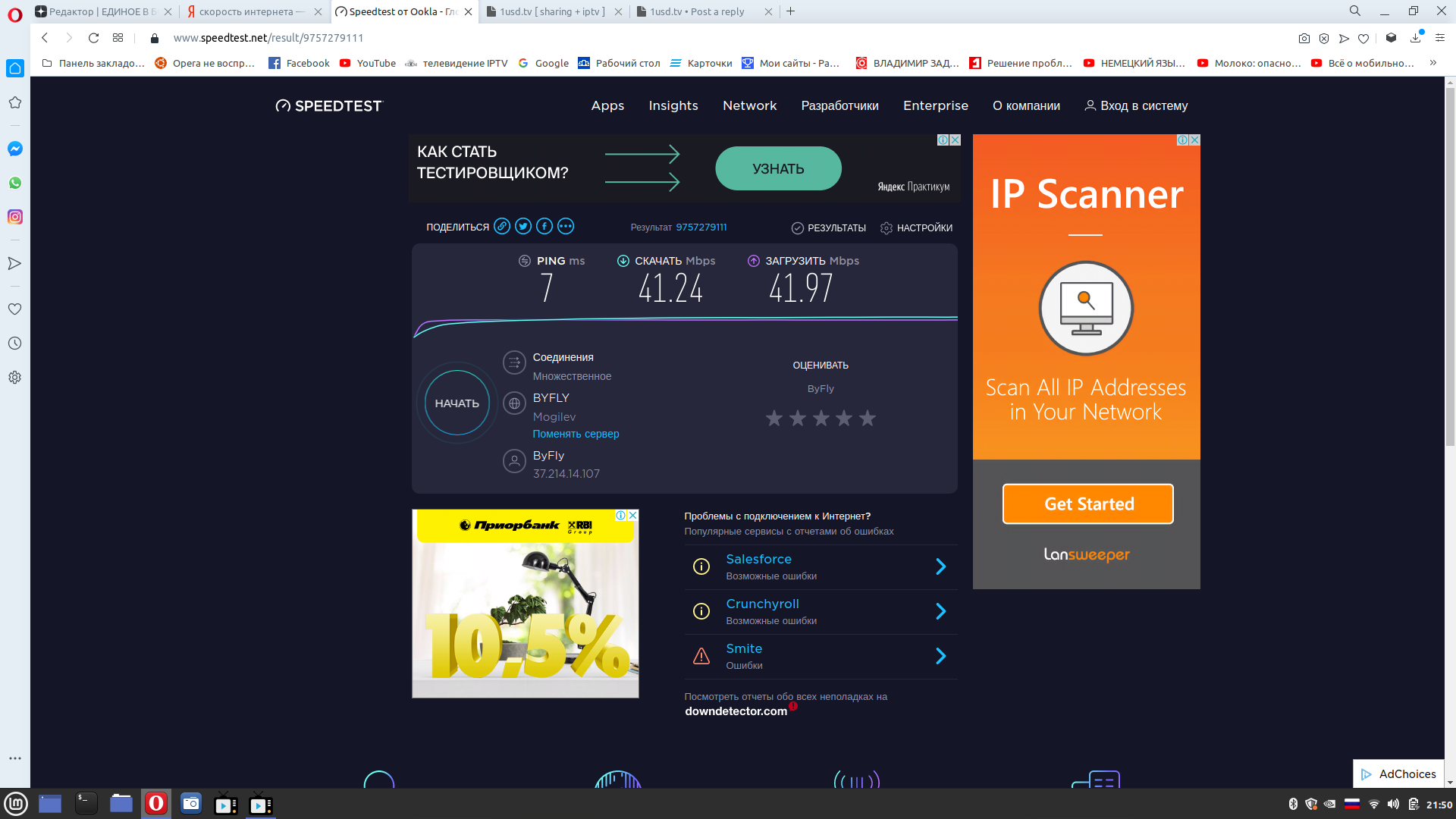Share result via Facebook icon
This screenshot has width=1456, height=819.
tap(544, 226)
